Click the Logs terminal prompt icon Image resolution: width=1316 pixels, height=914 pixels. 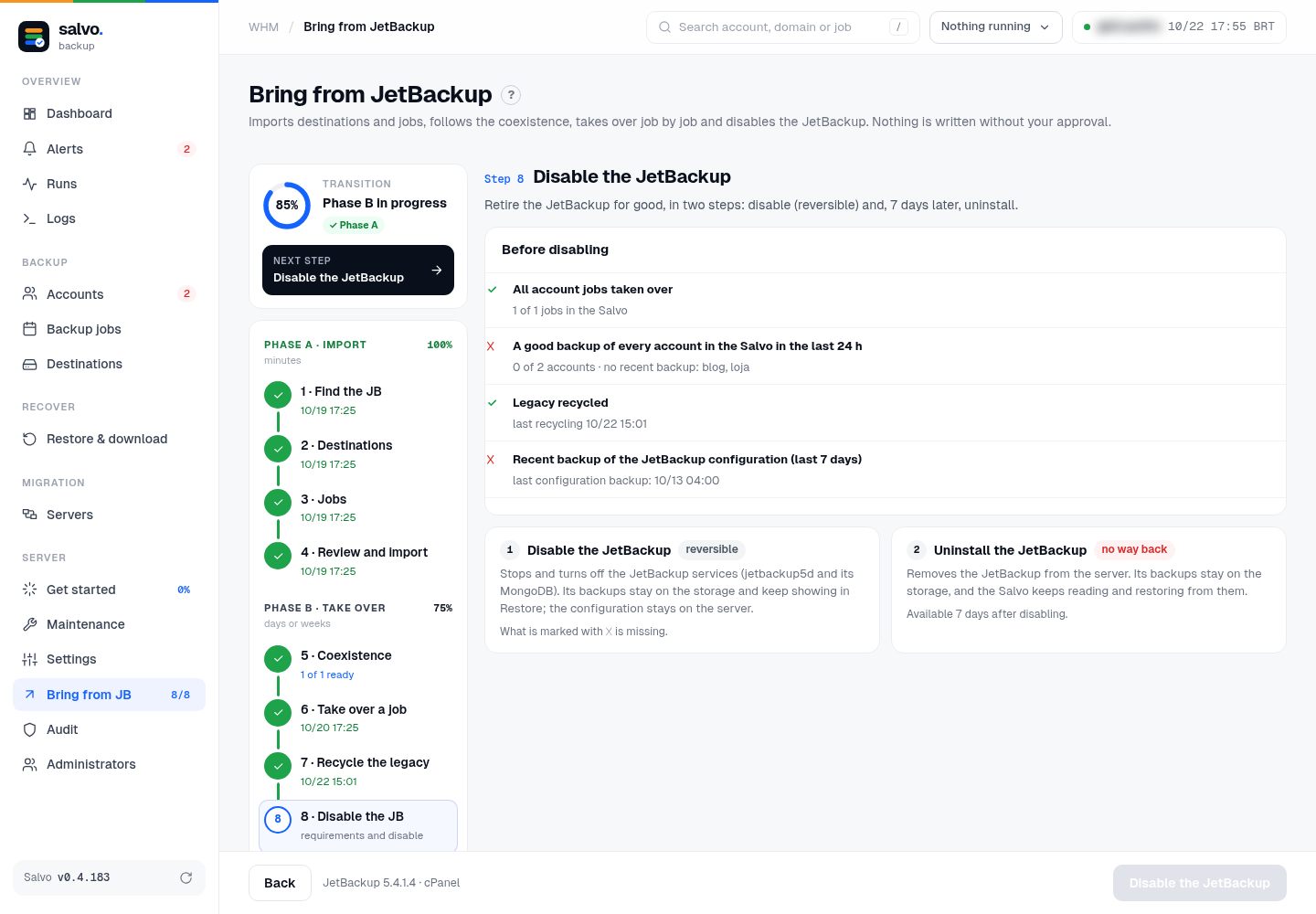coord(29,218)
